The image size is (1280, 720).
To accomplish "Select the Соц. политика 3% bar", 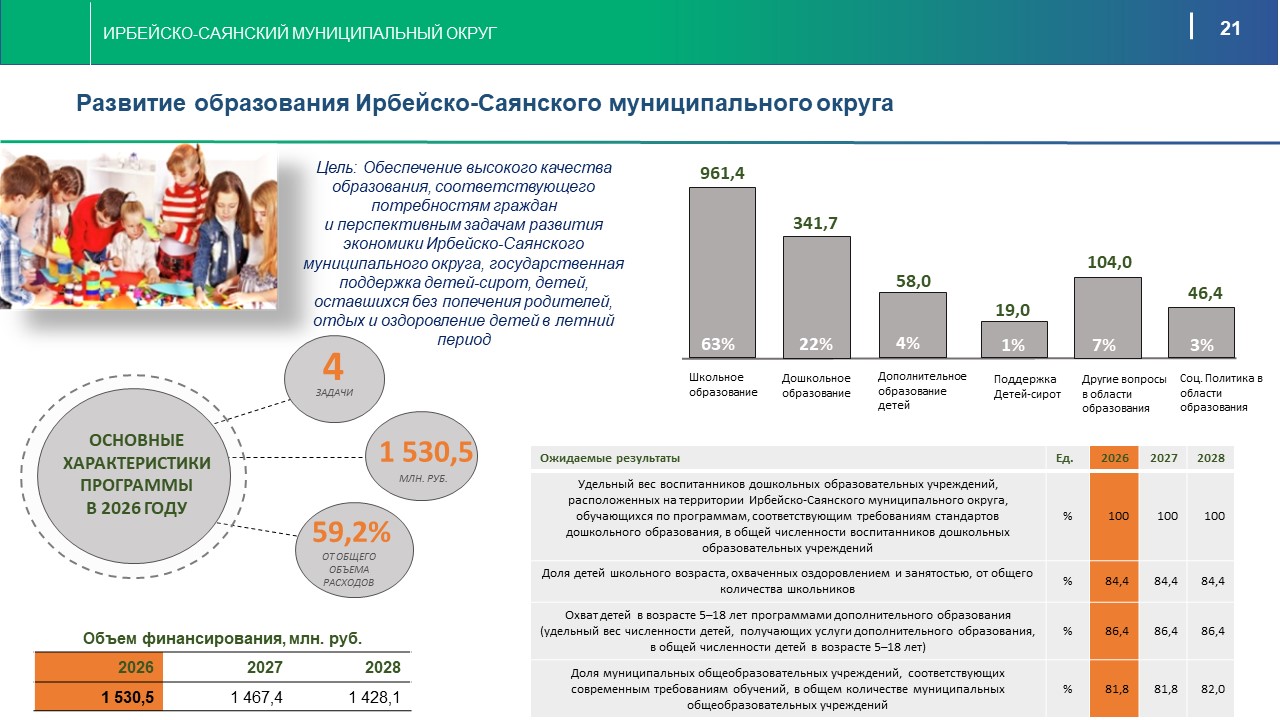I will tap(1201, 332).
